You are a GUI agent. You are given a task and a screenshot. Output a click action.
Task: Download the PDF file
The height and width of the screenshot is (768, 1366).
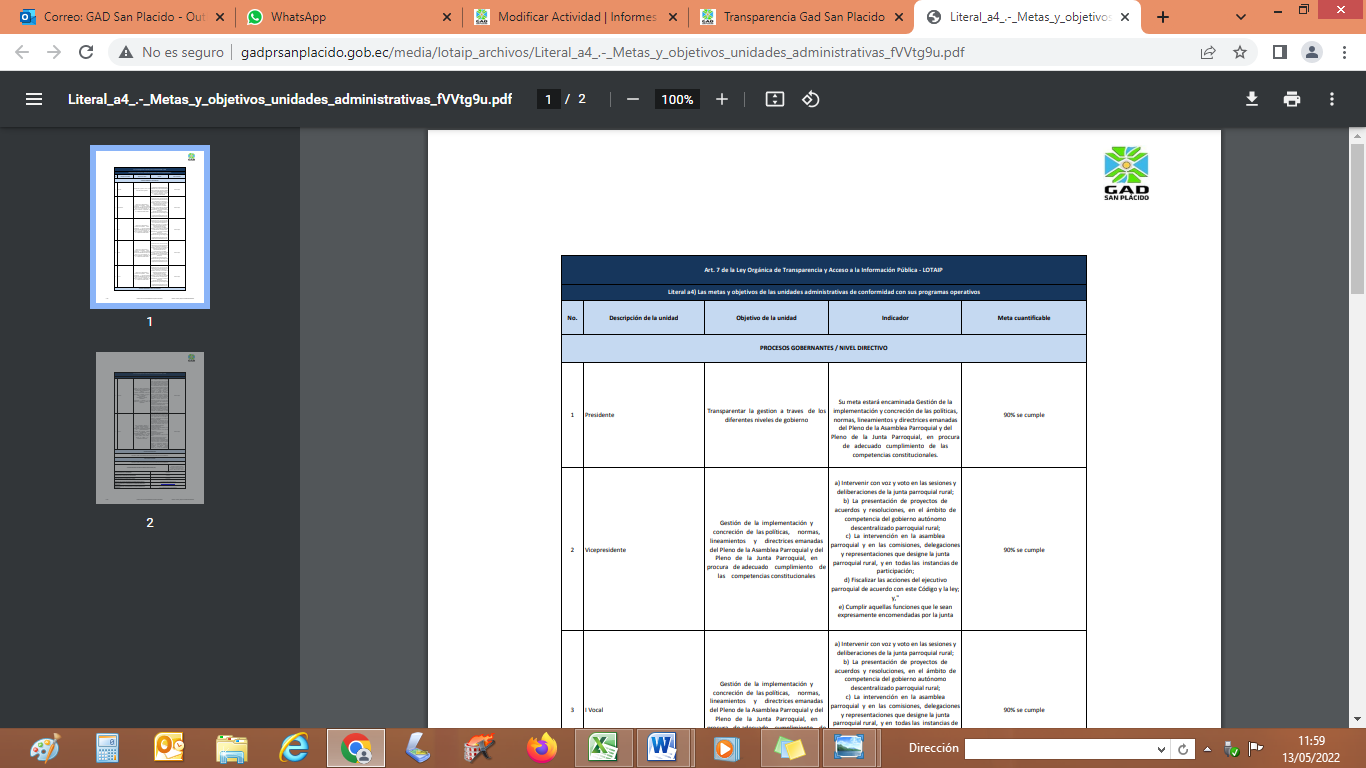[x=1251, y=99]
